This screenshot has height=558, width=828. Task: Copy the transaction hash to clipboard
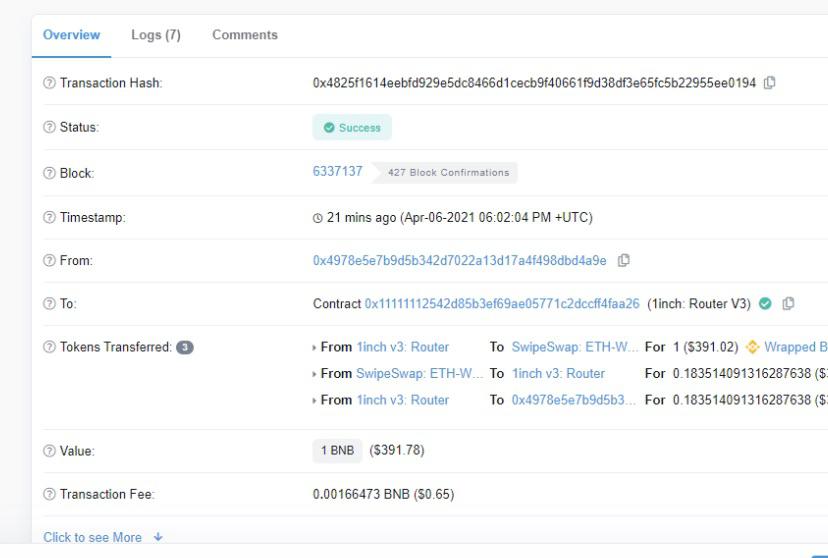click(x=770, y=82)
